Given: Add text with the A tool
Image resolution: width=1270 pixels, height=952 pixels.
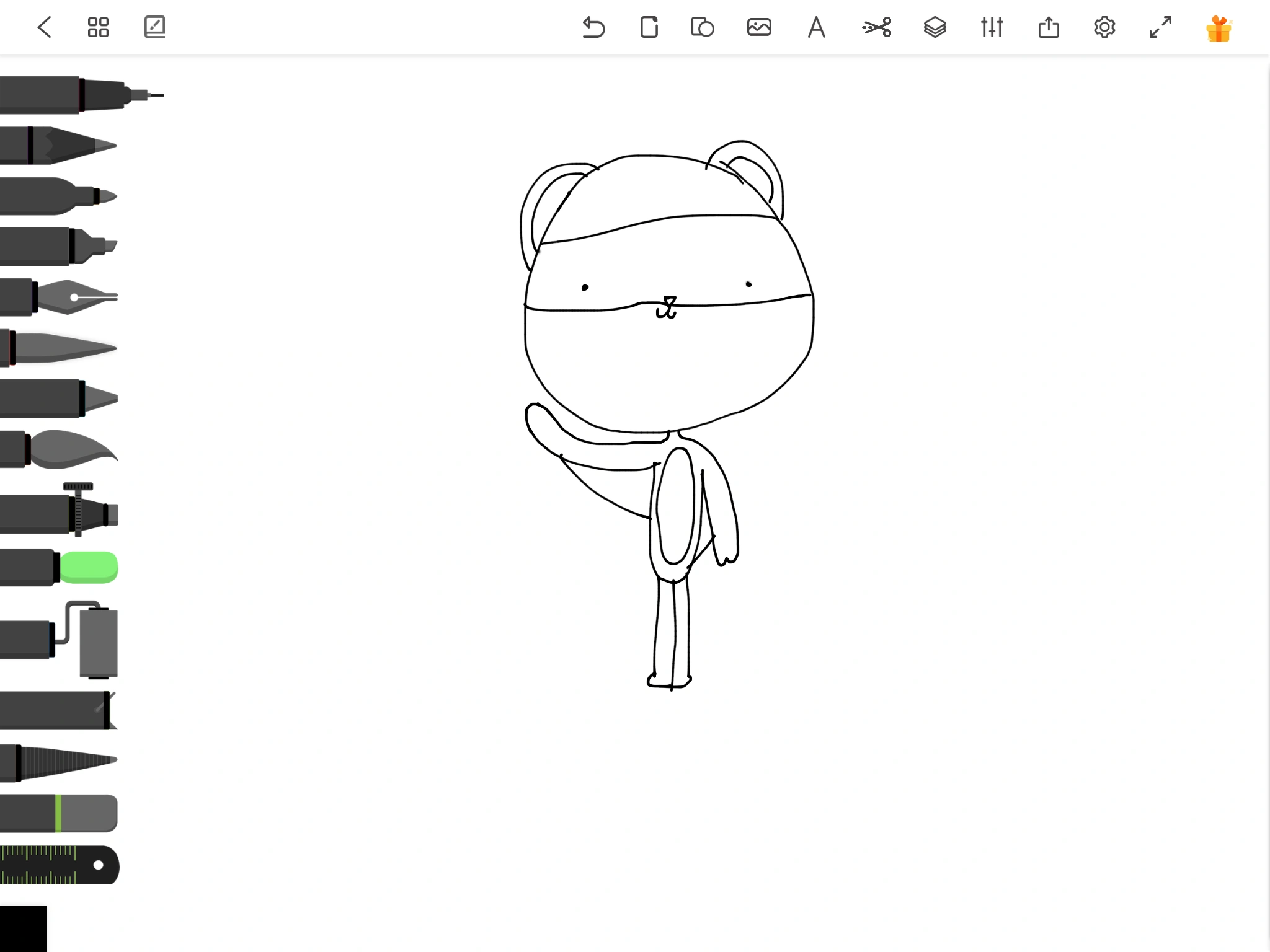Looking at the screenshot, I should point(816,27).
